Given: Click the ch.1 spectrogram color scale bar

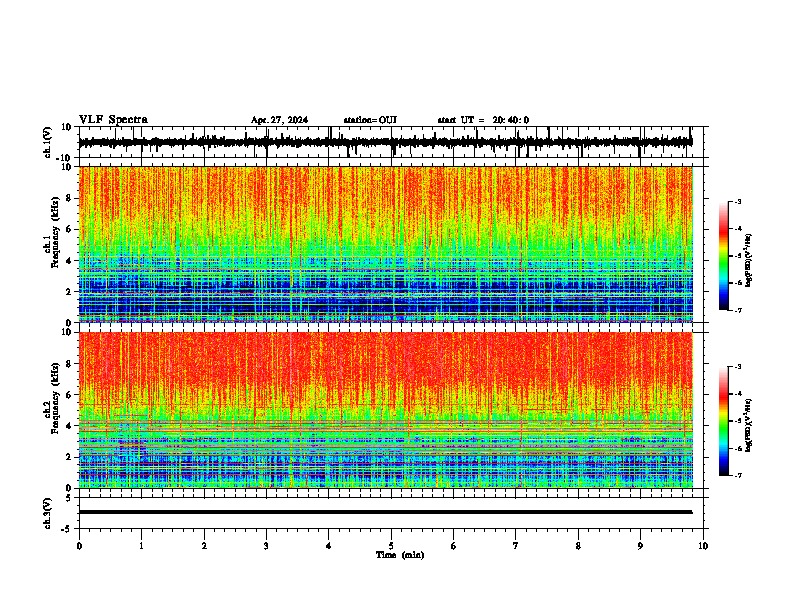Looking at the screenshot, I should (723, 256).
